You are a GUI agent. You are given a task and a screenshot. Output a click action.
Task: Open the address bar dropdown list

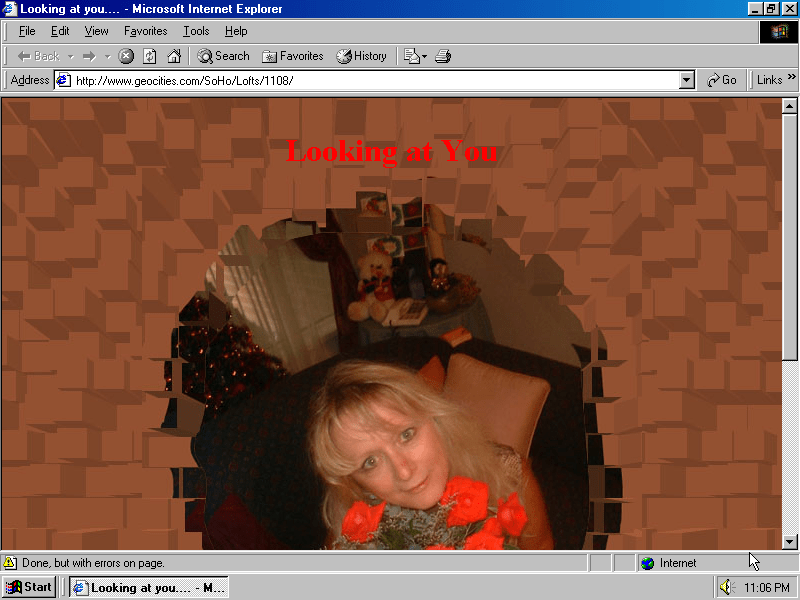[686, 80]
